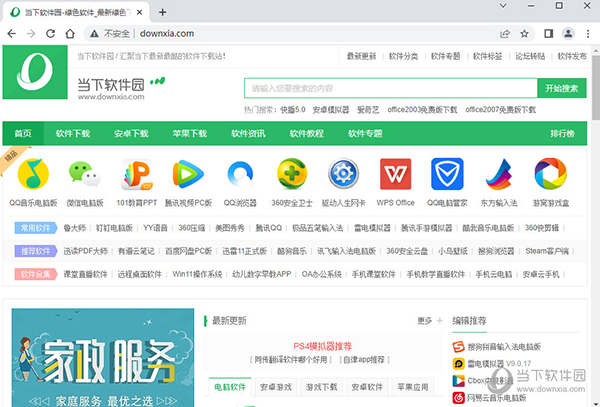Click the 网易云音乐电脑版 icon
Viewport: 600px width, 407px height.
pyautogui.click(x=458, y=398)
